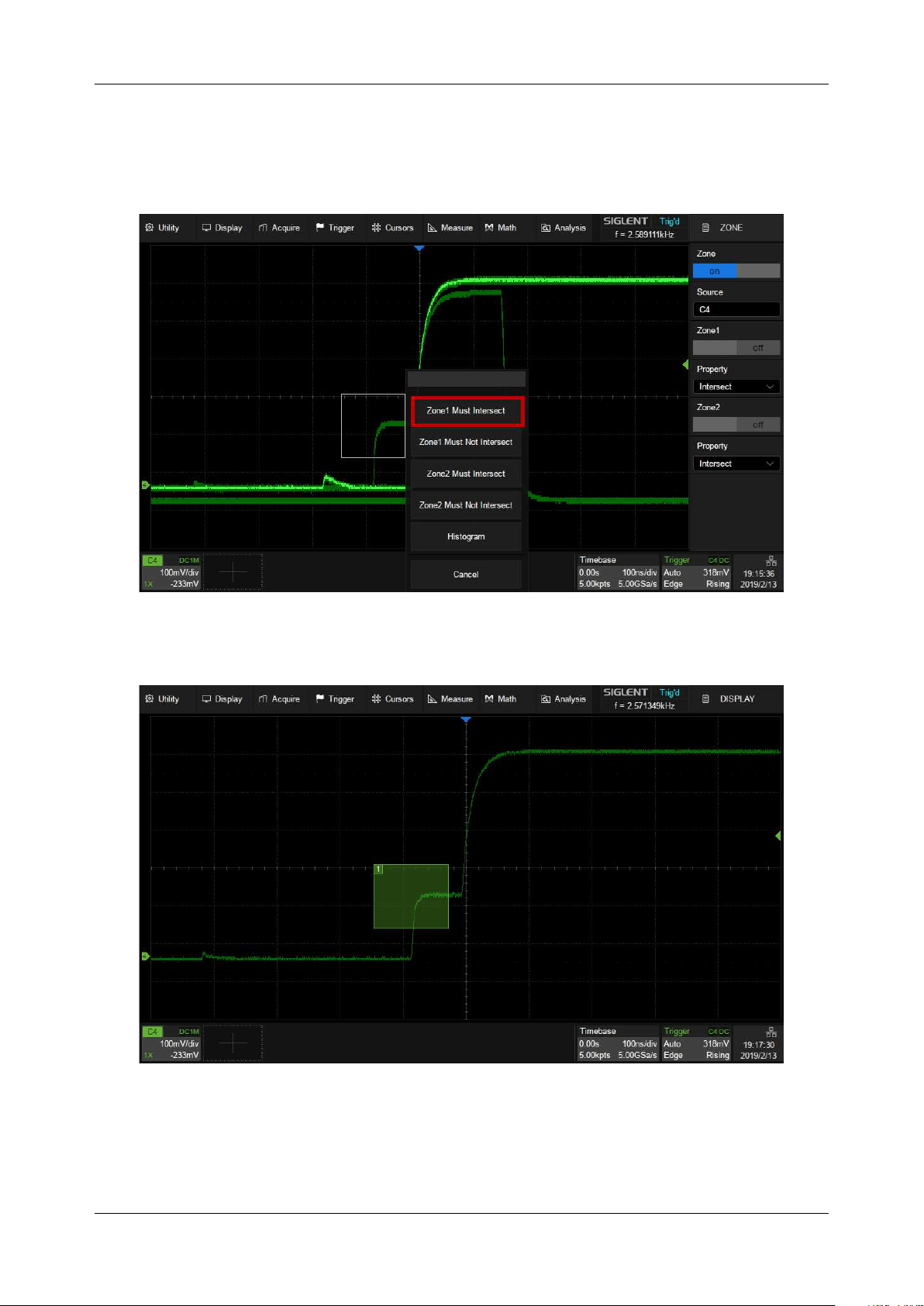The height and width of the screenshot is (1306, 924).
Task: Click the SIGLENT logo in ZONE screen
Action: click(626, 221)
